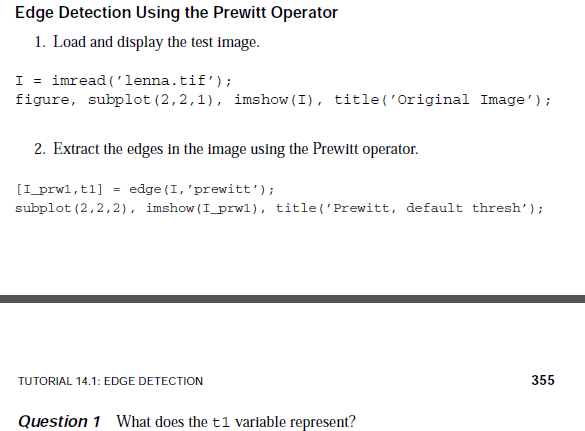Click the 'Question 1' label
585x431 pixels.
click(x=59, y=421)
